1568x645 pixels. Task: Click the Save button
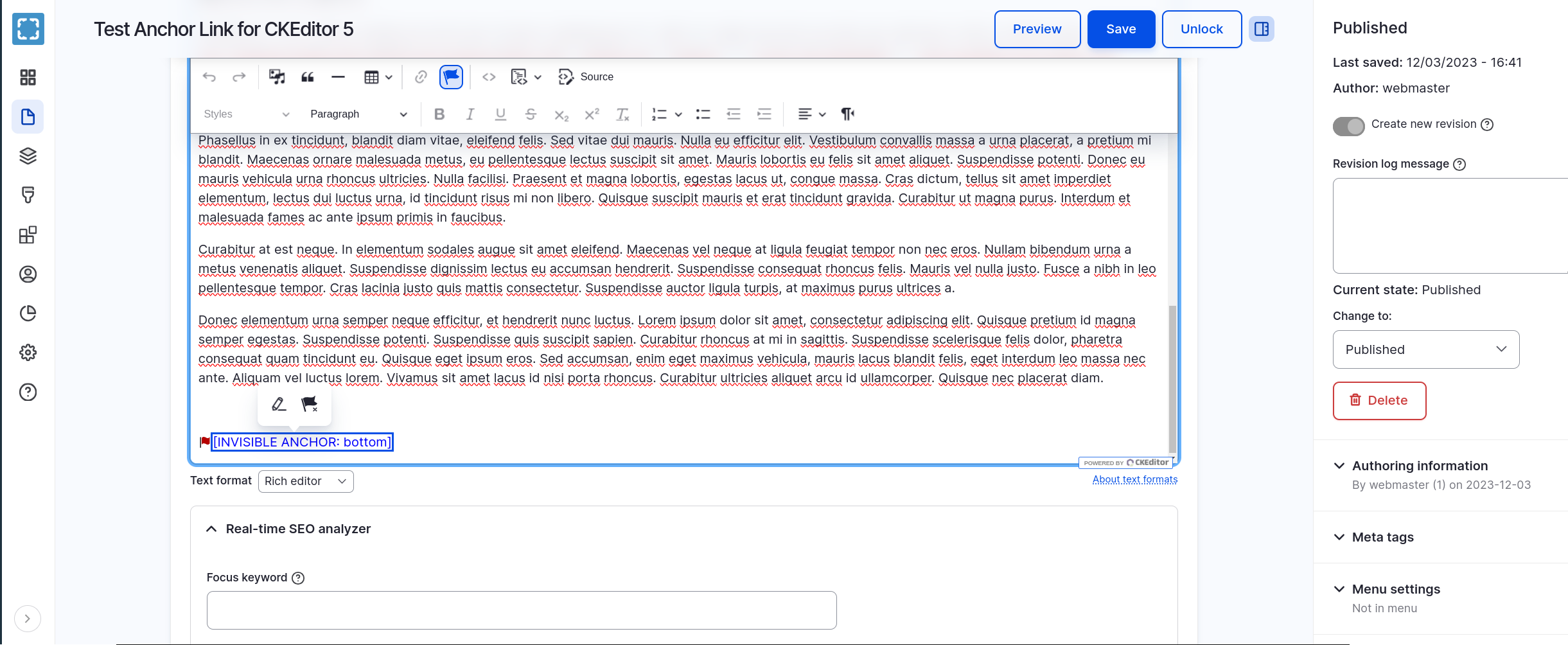(1120, 29)
